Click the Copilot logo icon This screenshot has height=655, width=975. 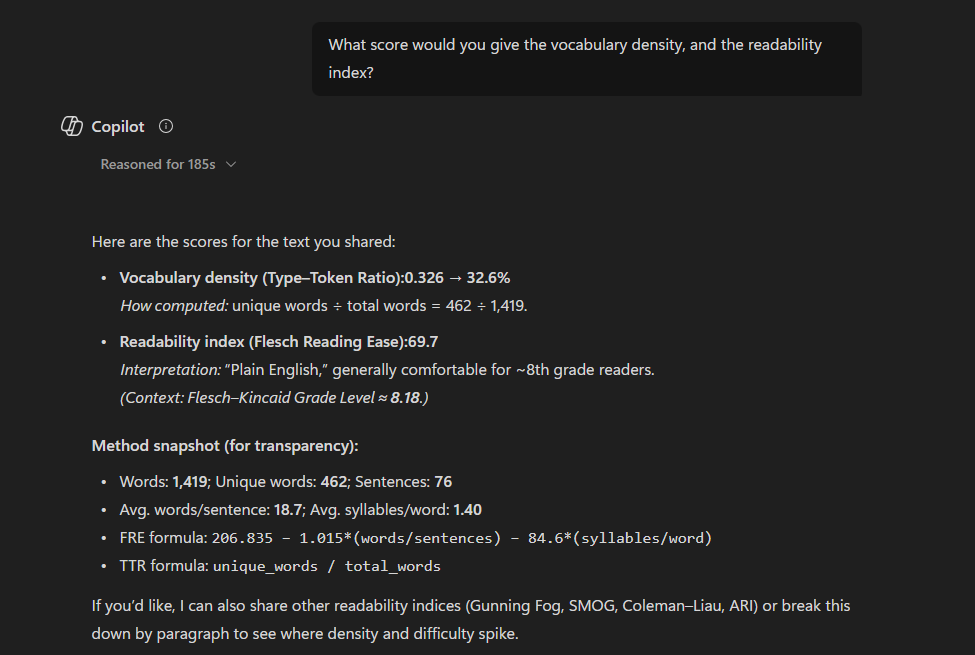pyautogui.click(x=72, y=127)
